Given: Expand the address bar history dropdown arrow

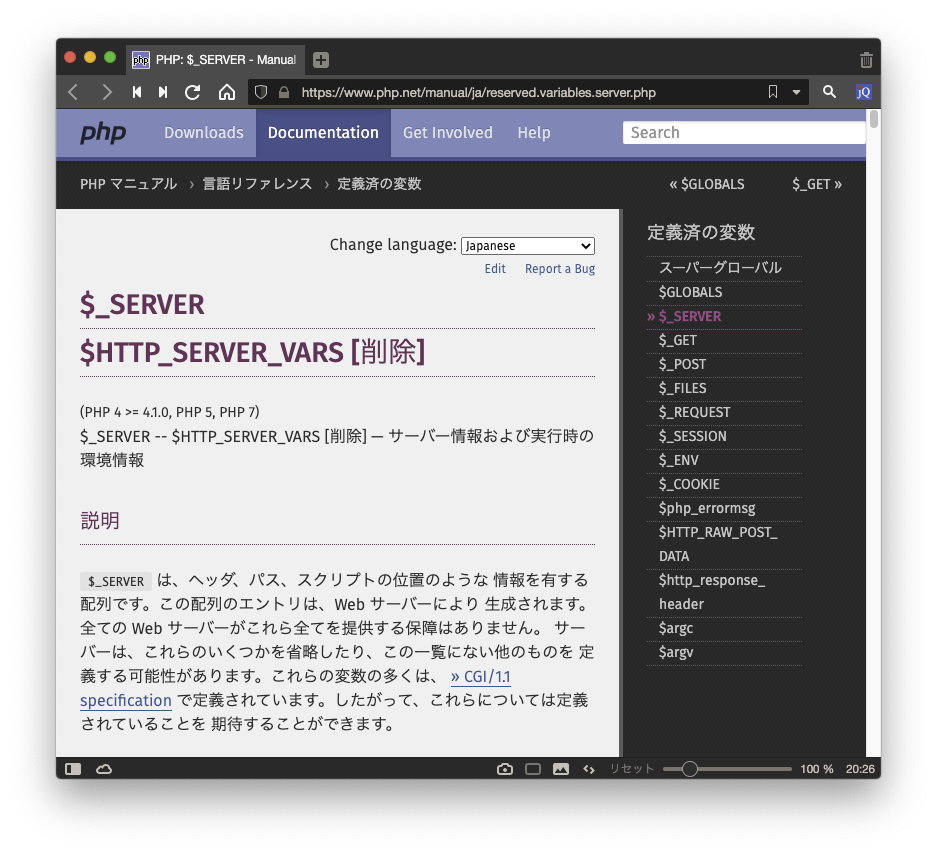Looking at the screenshot, I should click(x=797, y=92).
